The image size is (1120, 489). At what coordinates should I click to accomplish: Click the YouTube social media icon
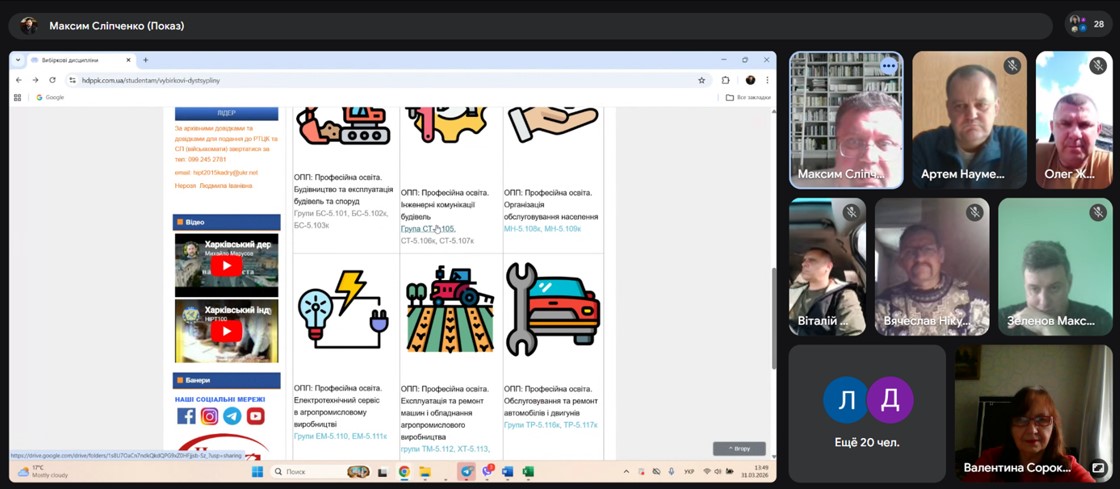pyautogui.click(x=256, y=416)
